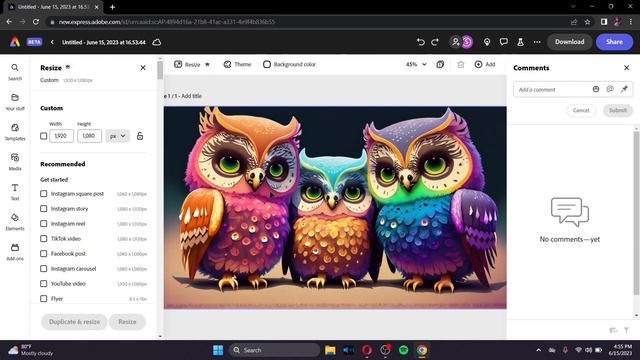Open Spotify from the taskbar

click(403, 350)
